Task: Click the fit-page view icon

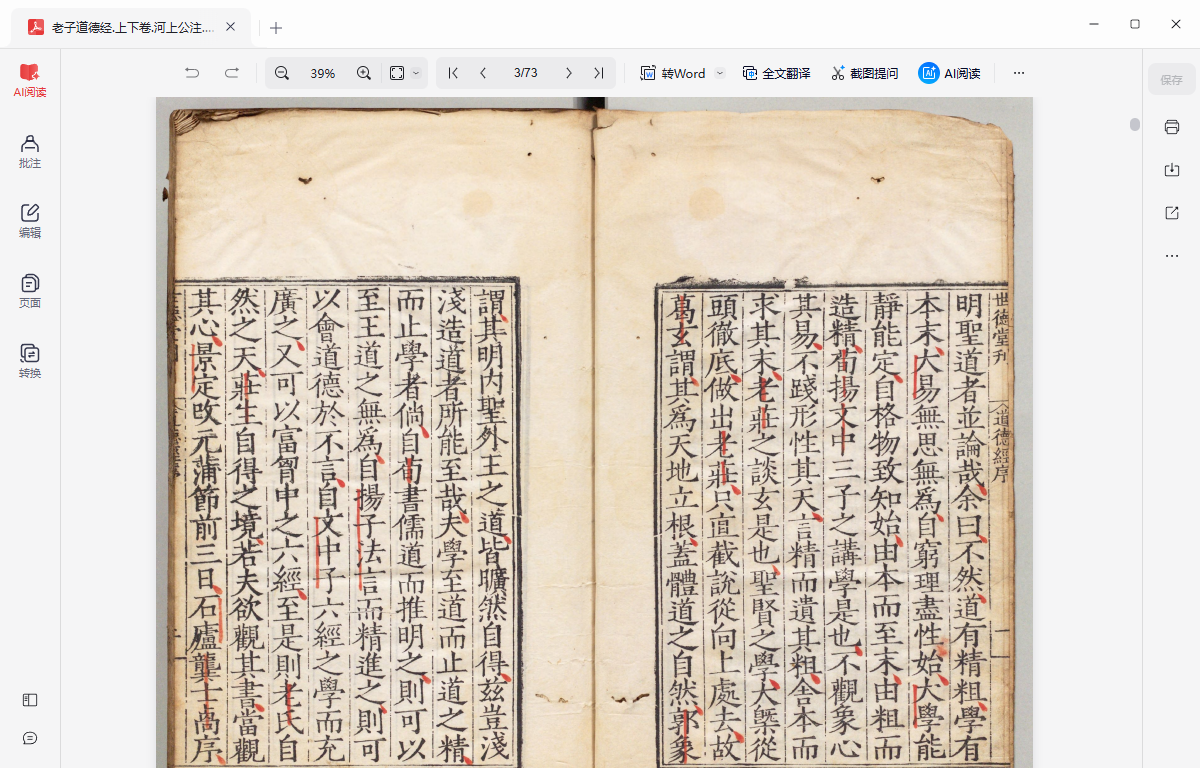Action: coord(397,73)
